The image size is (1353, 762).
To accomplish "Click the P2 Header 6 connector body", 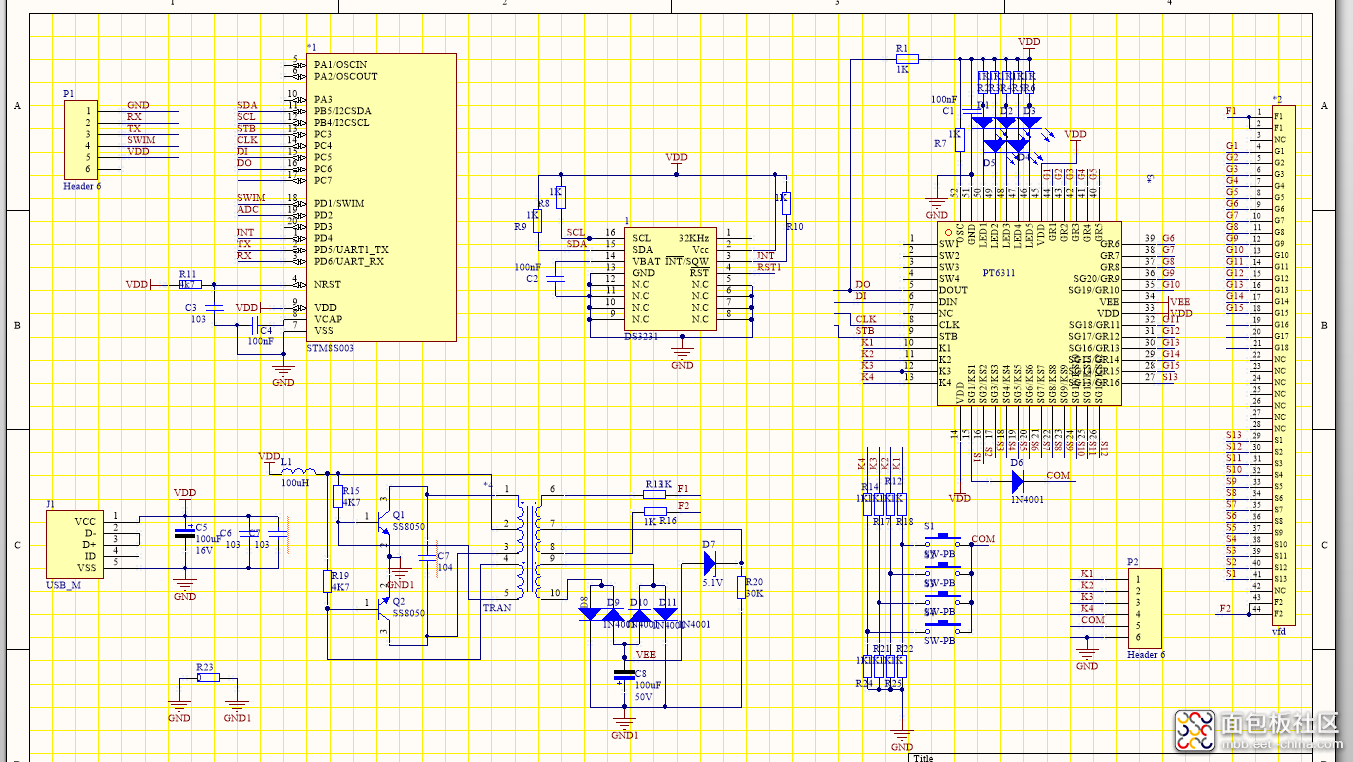I will pos(1144,608).
